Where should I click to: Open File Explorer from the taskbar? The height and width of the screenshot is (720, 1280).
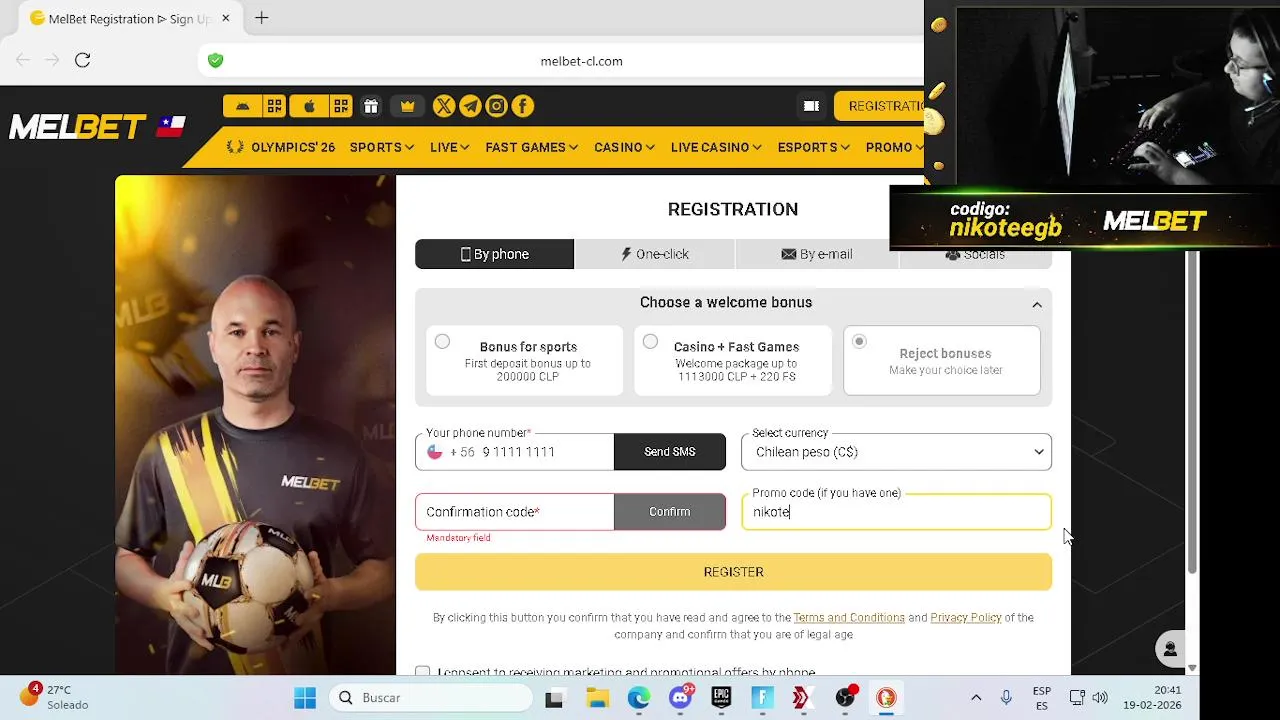[597, 698]
